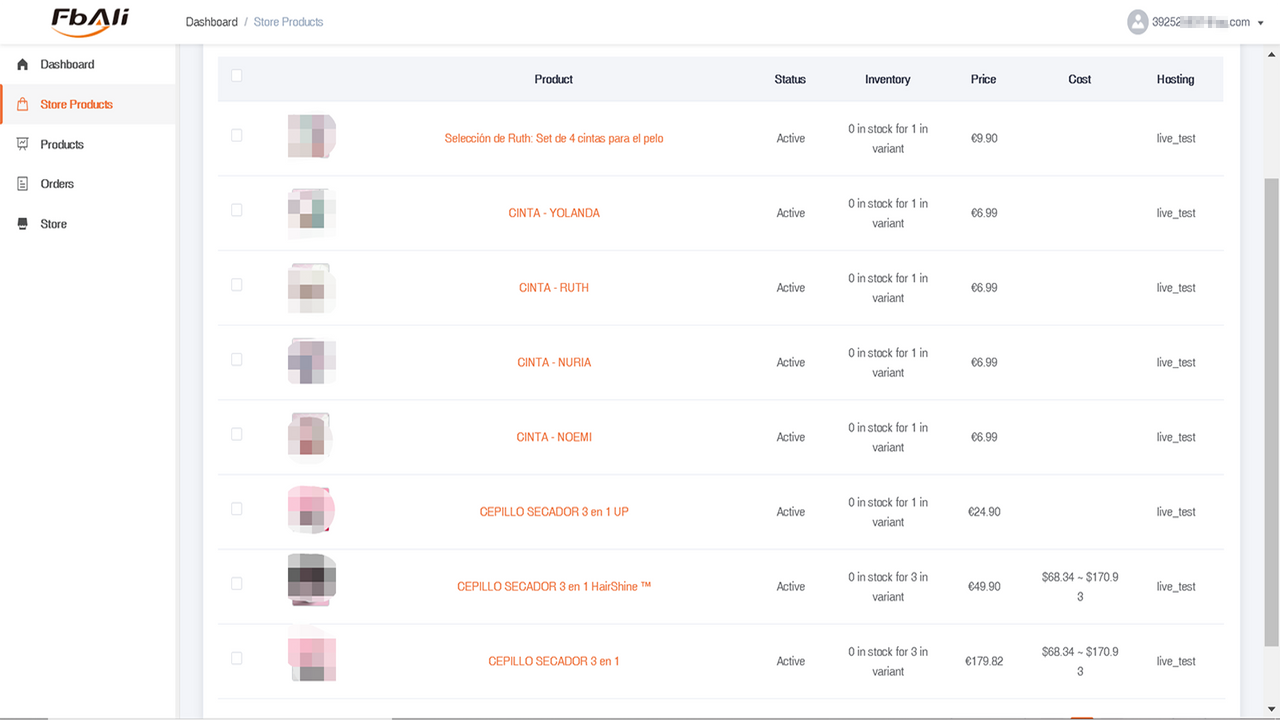
Task: Open CINTA - NURIA product link
Action: pyautogui.click(x=554, y=363)
